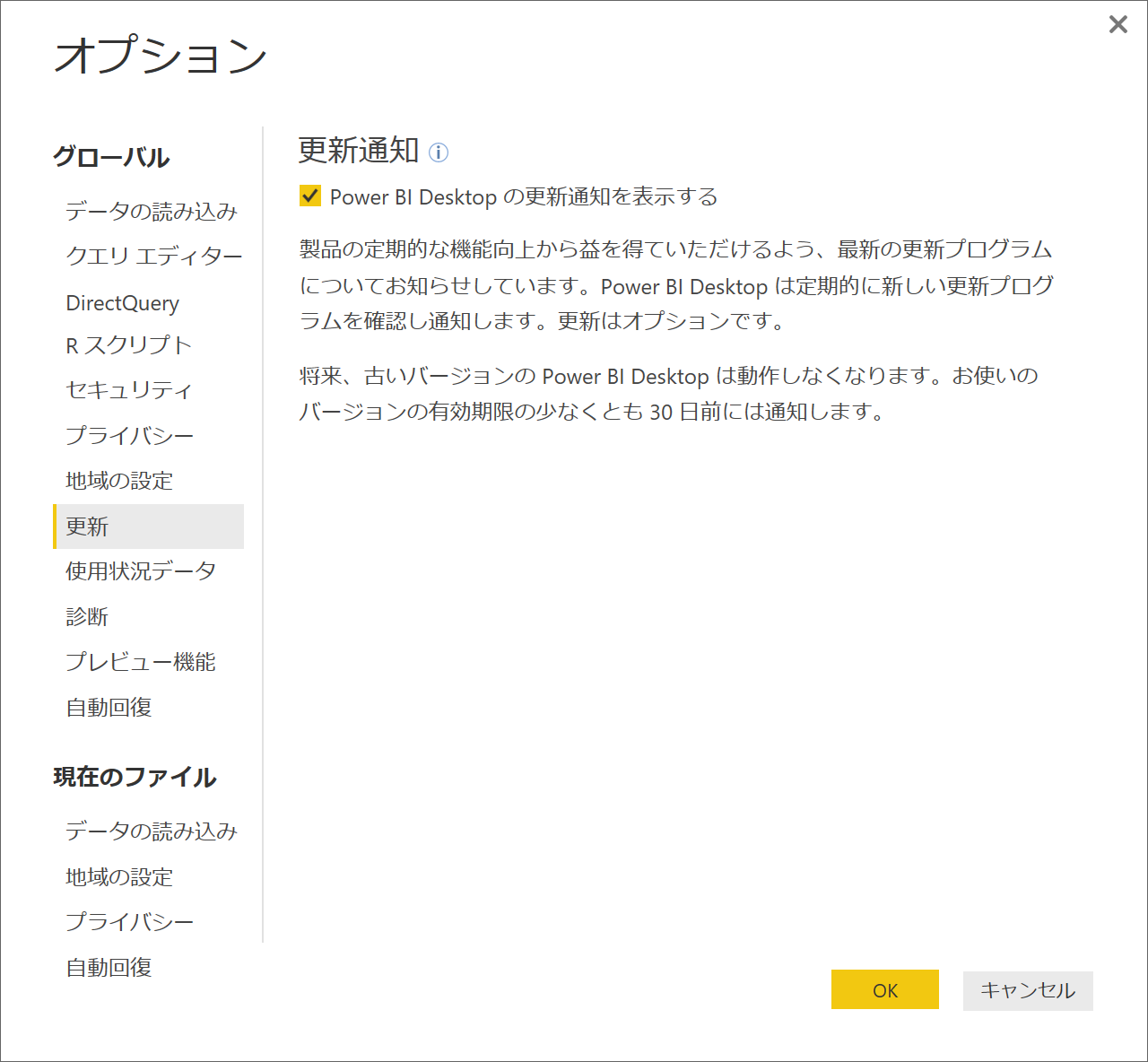Go to R スクリプト settings
This screenshot has height=1062, width=1148.
click(128, 345)
